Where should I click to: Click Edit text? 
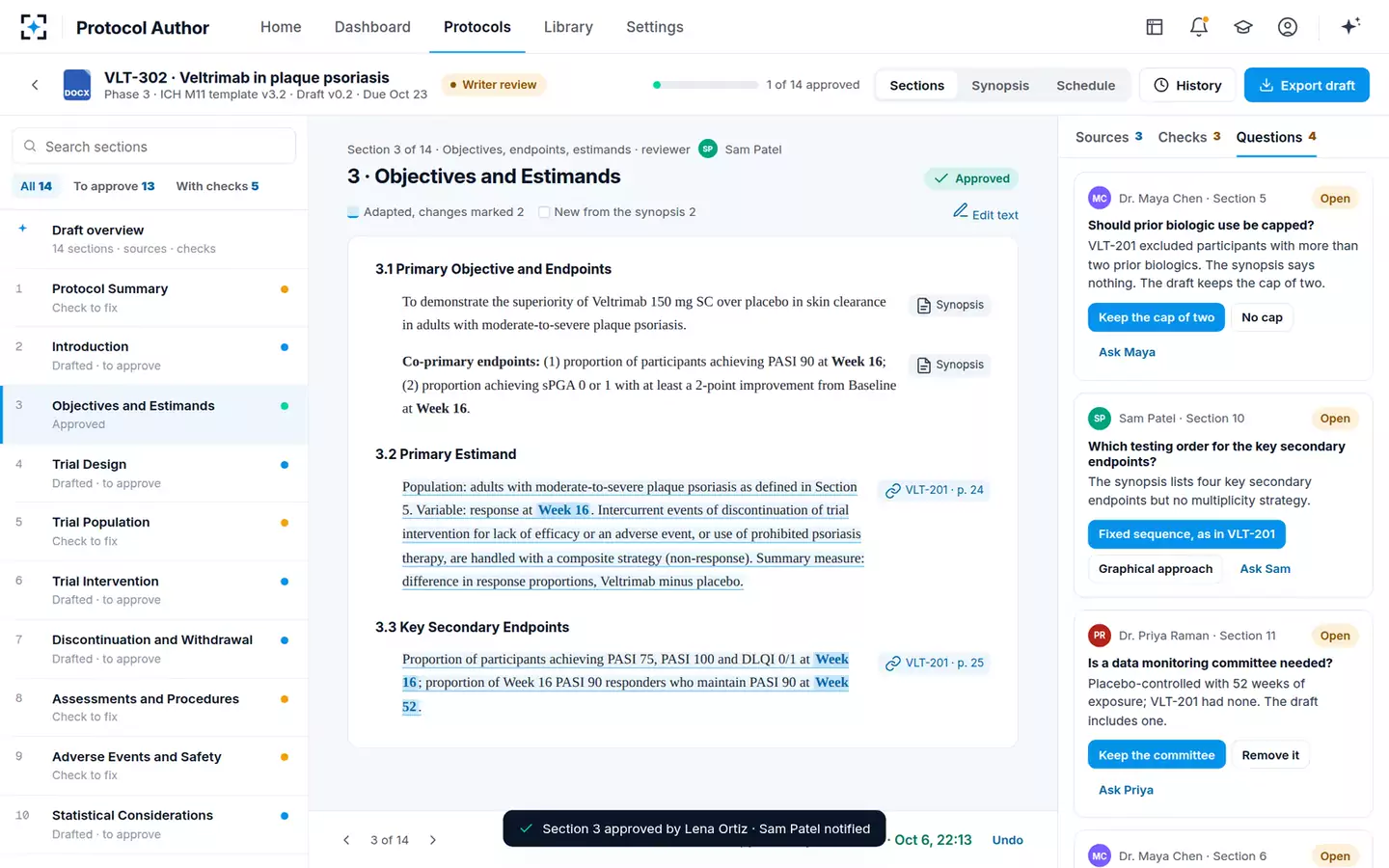986,214
